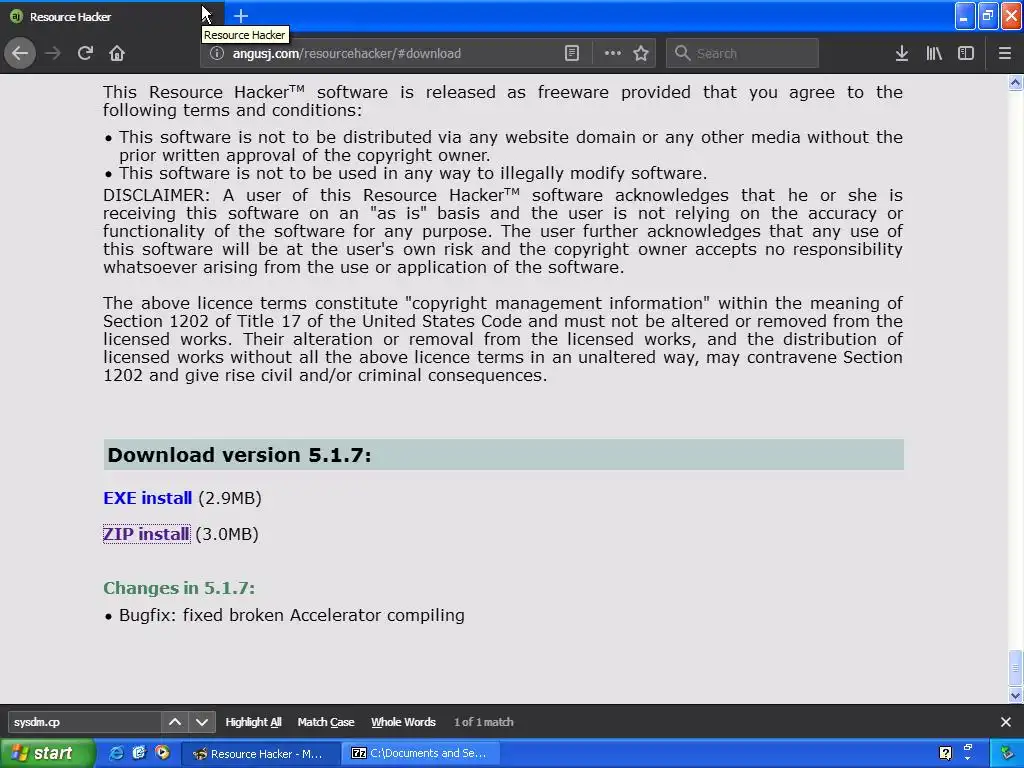The image size is (1024, 768).
Task: Show the browser sidebar
Action: point(966,54)
